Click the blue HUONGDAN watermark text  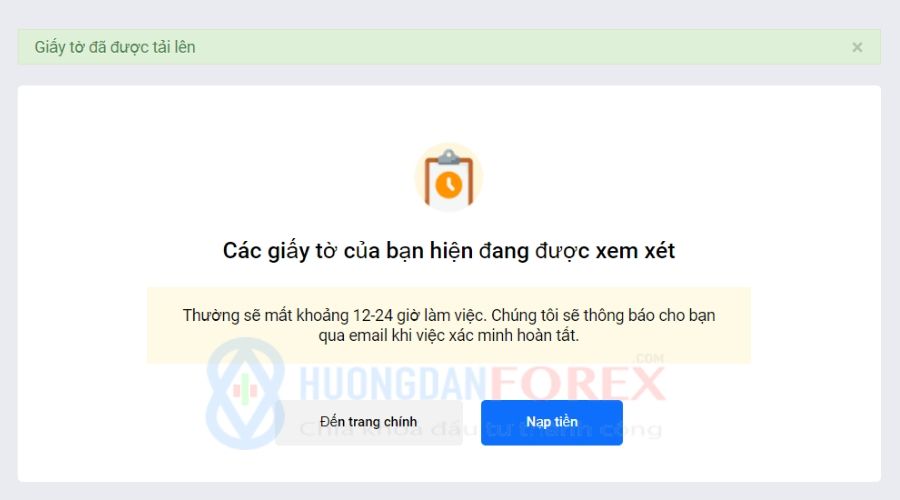[x=394, y=383]
